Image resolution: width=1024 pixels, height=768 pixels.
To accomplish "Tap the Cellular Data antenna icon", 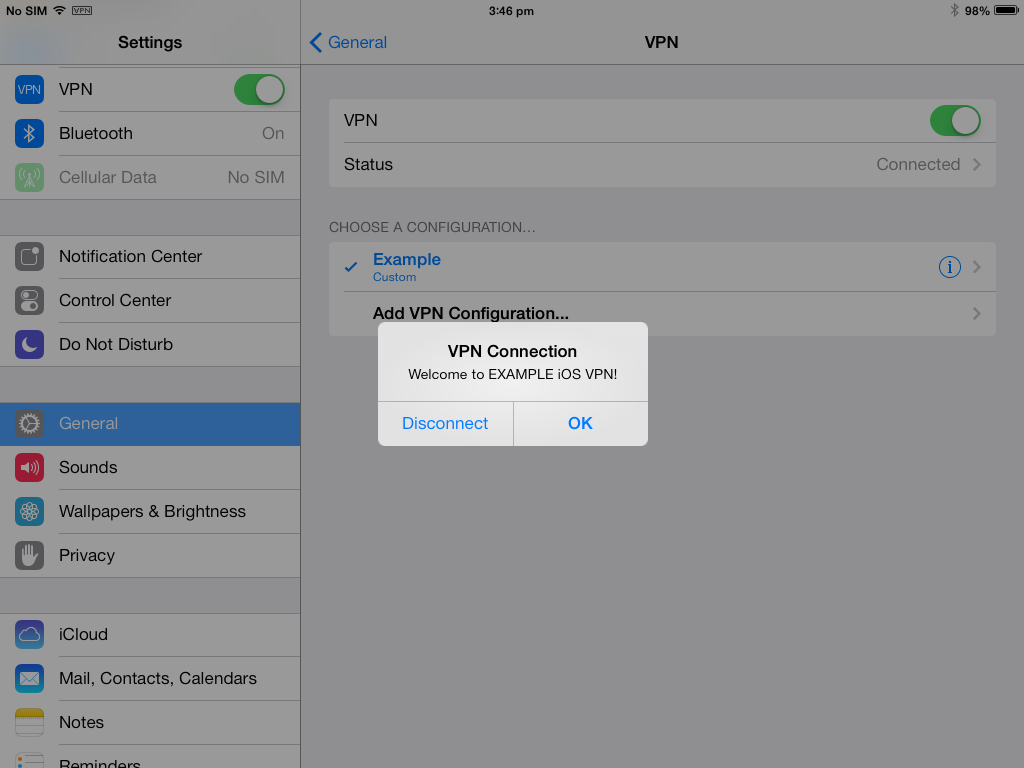I will [x=29, y=177].
